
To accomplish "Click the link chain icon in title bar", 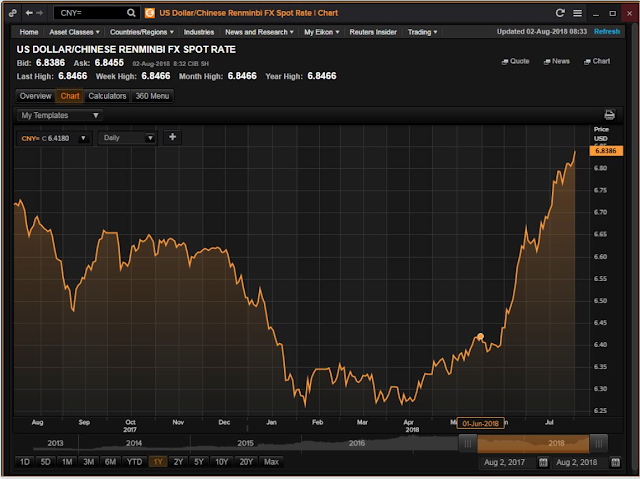I will pos(13,13).
